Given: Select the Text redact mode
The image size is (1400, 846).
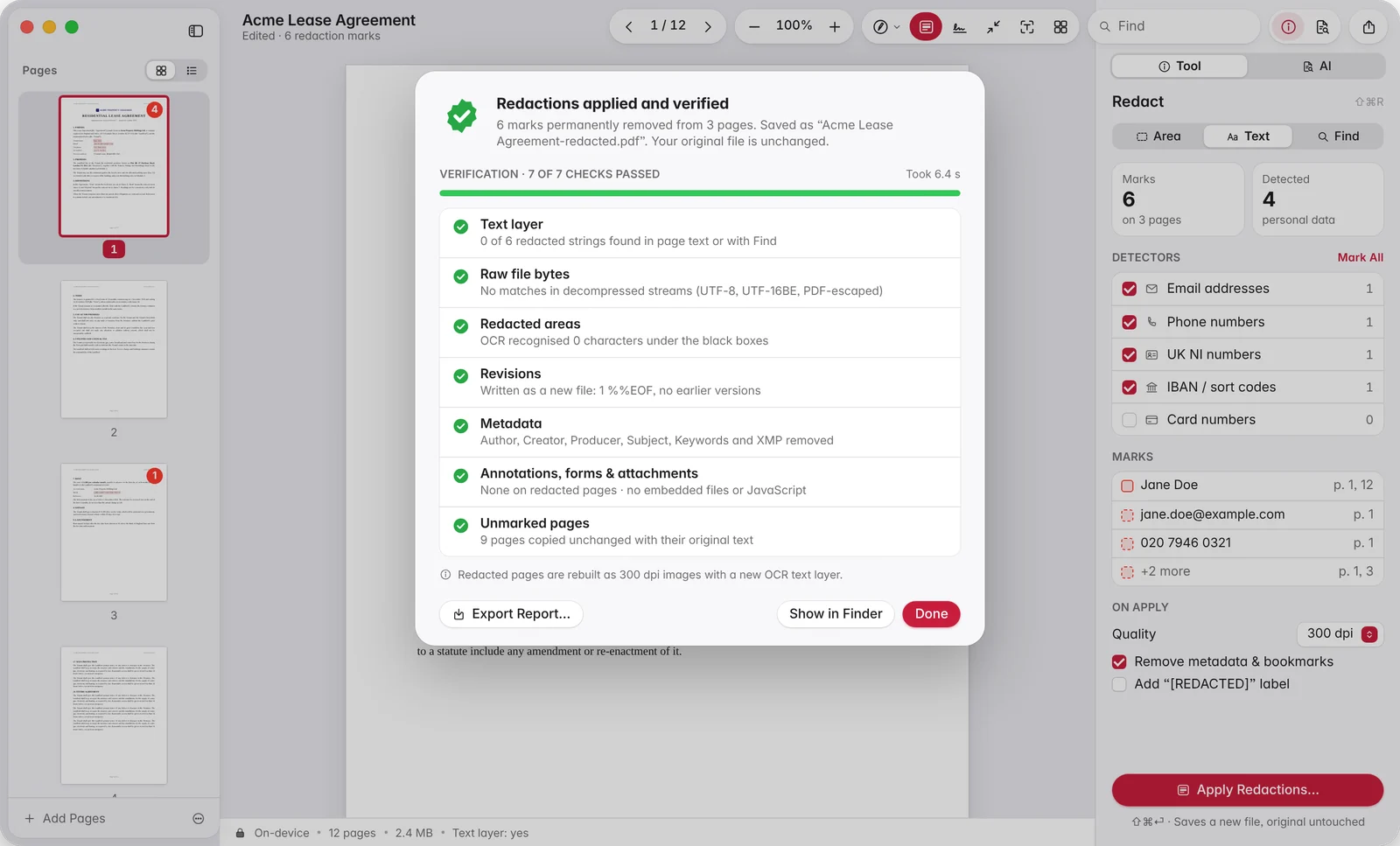Looking at the screenshot, I should (1248, 136).
